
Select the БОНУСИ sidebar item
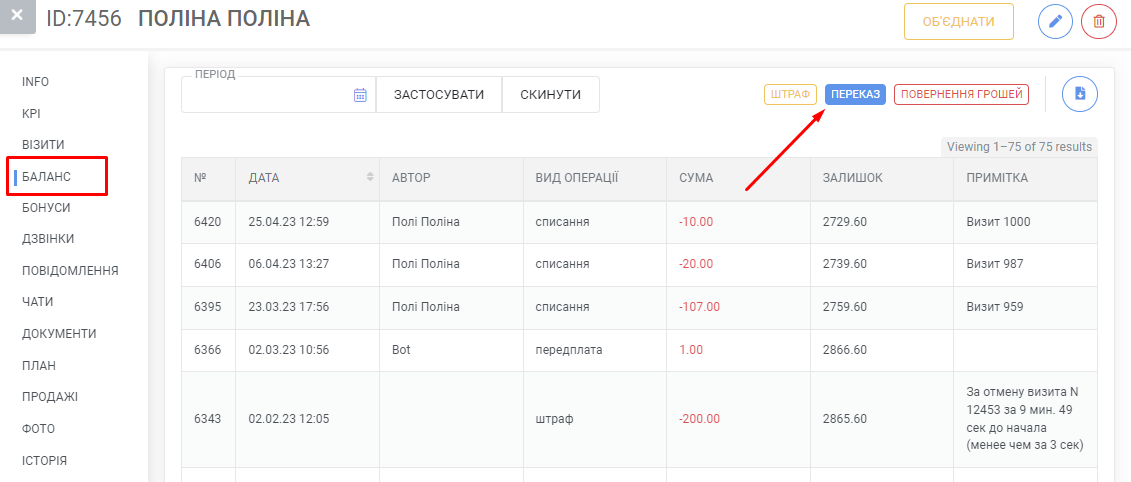coord(46,207)
